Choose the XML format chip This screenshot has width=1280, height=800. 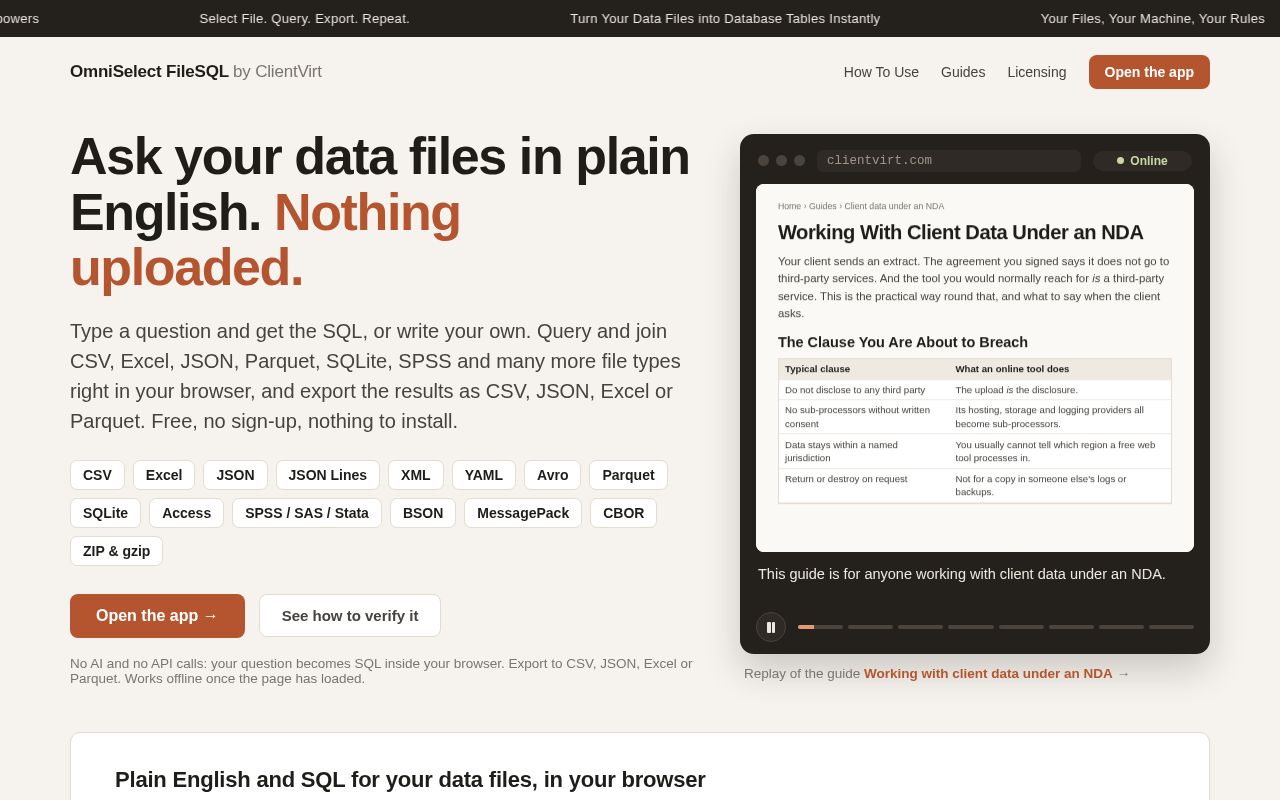click(416, 475)
